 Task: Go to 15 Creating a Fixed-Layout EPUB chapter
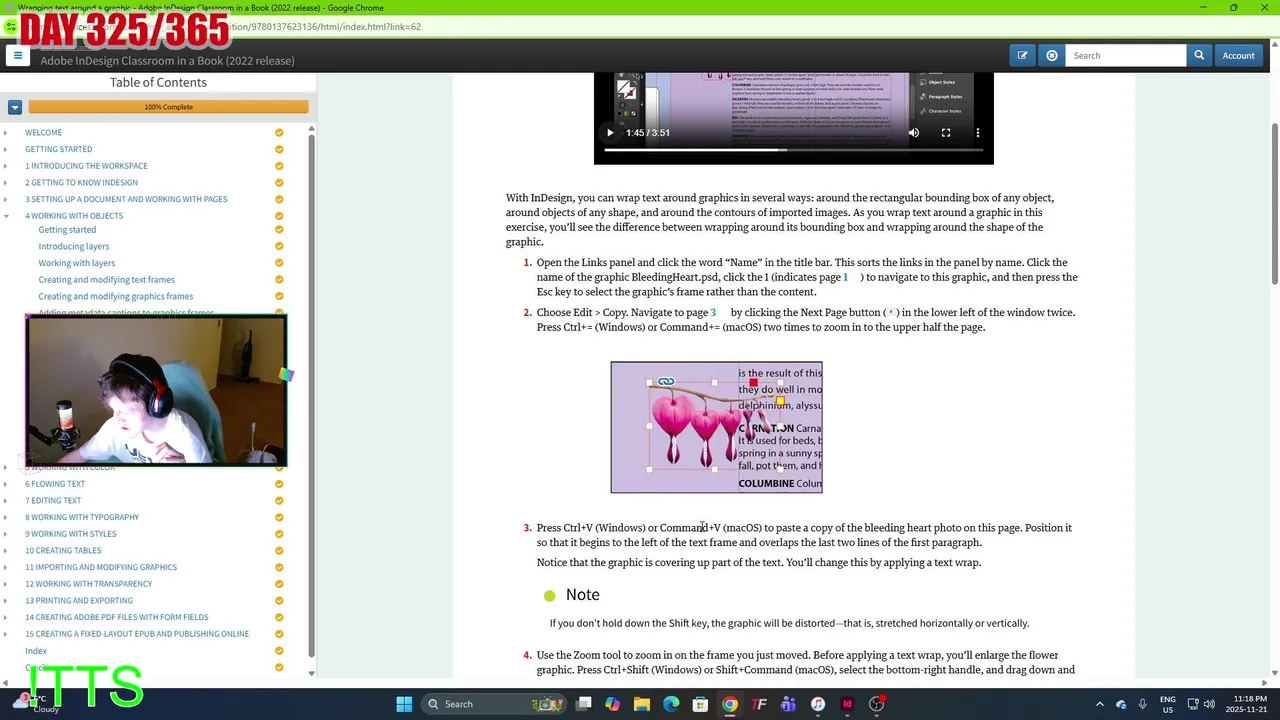tap(137, 634)
